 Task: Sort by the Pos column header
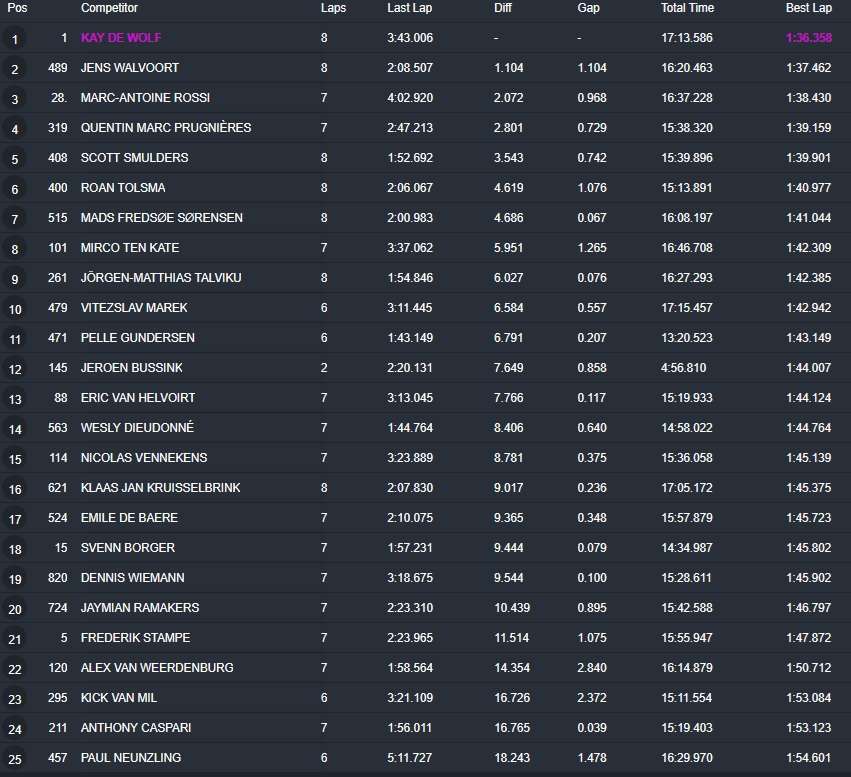tap(17, 8)
